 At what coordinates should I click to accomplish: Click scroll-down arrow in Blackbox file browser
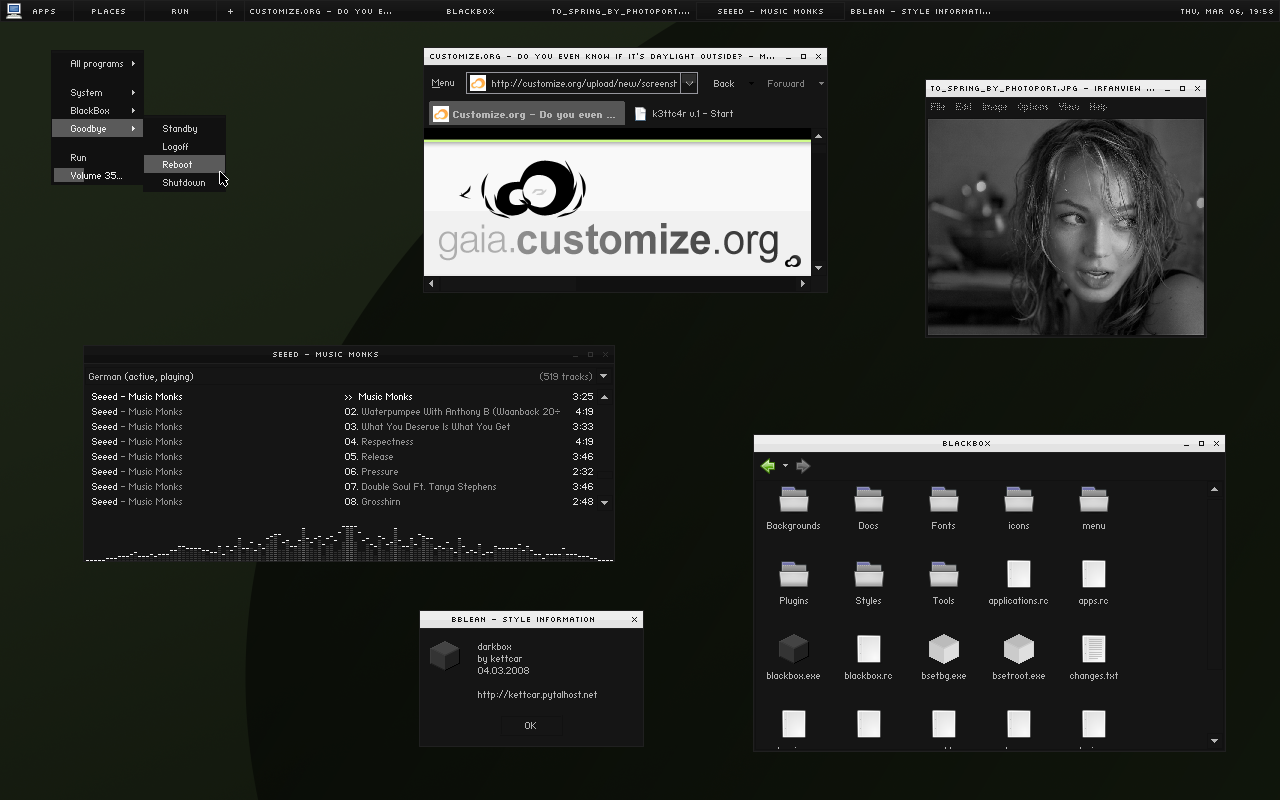pos(1215,741)
